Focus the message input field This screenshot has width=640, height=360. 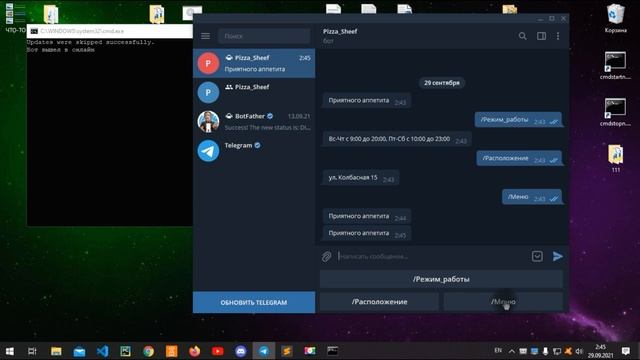[432, 256]
